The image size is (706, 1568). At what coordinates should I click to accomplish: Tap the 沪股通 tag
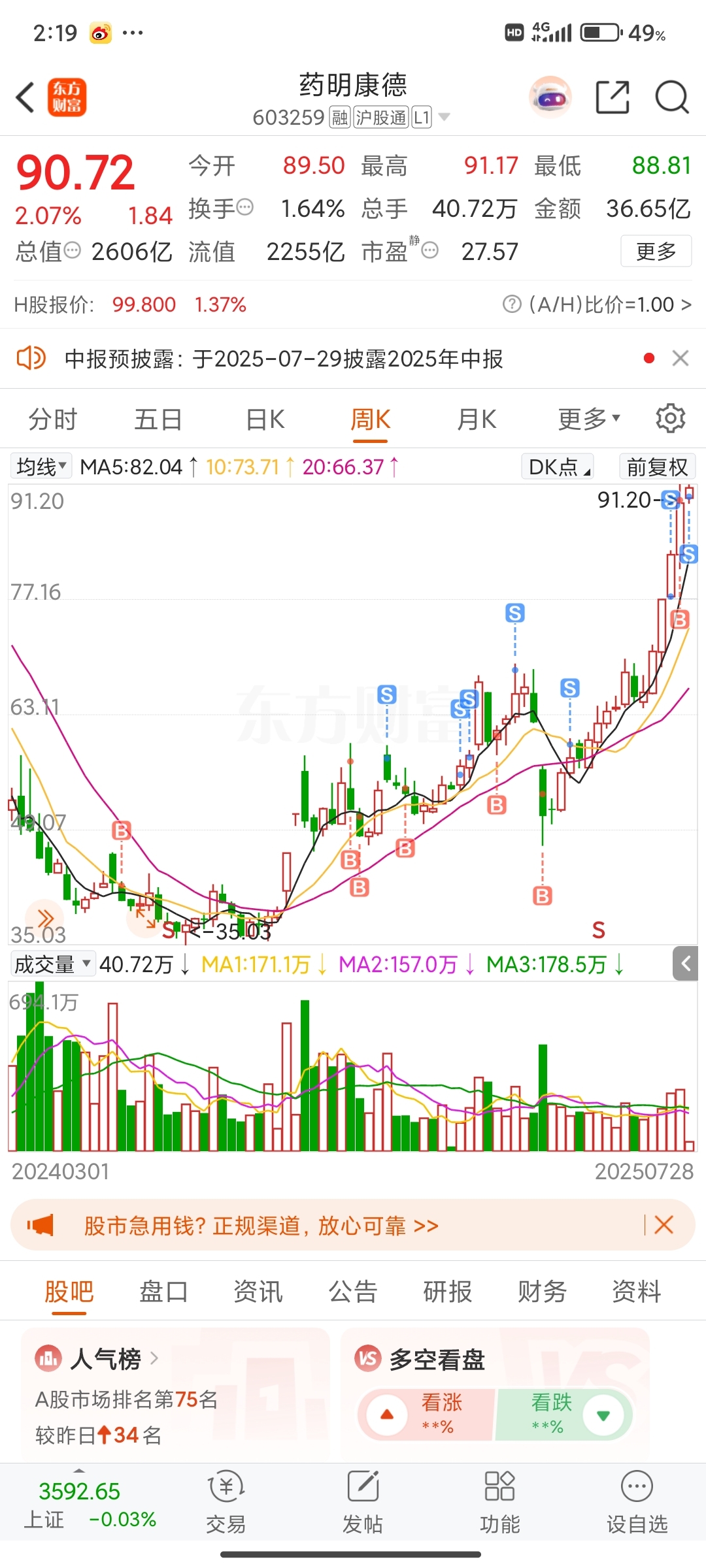pyautogui.click(x=381, y=118)
